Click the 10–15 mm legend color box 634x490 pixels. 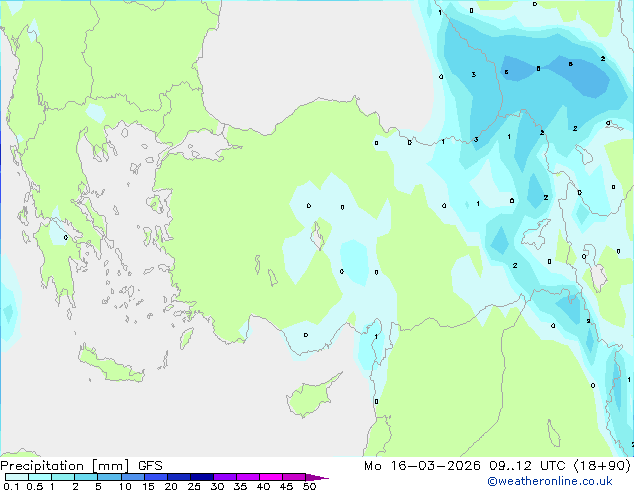pos(132,477)
